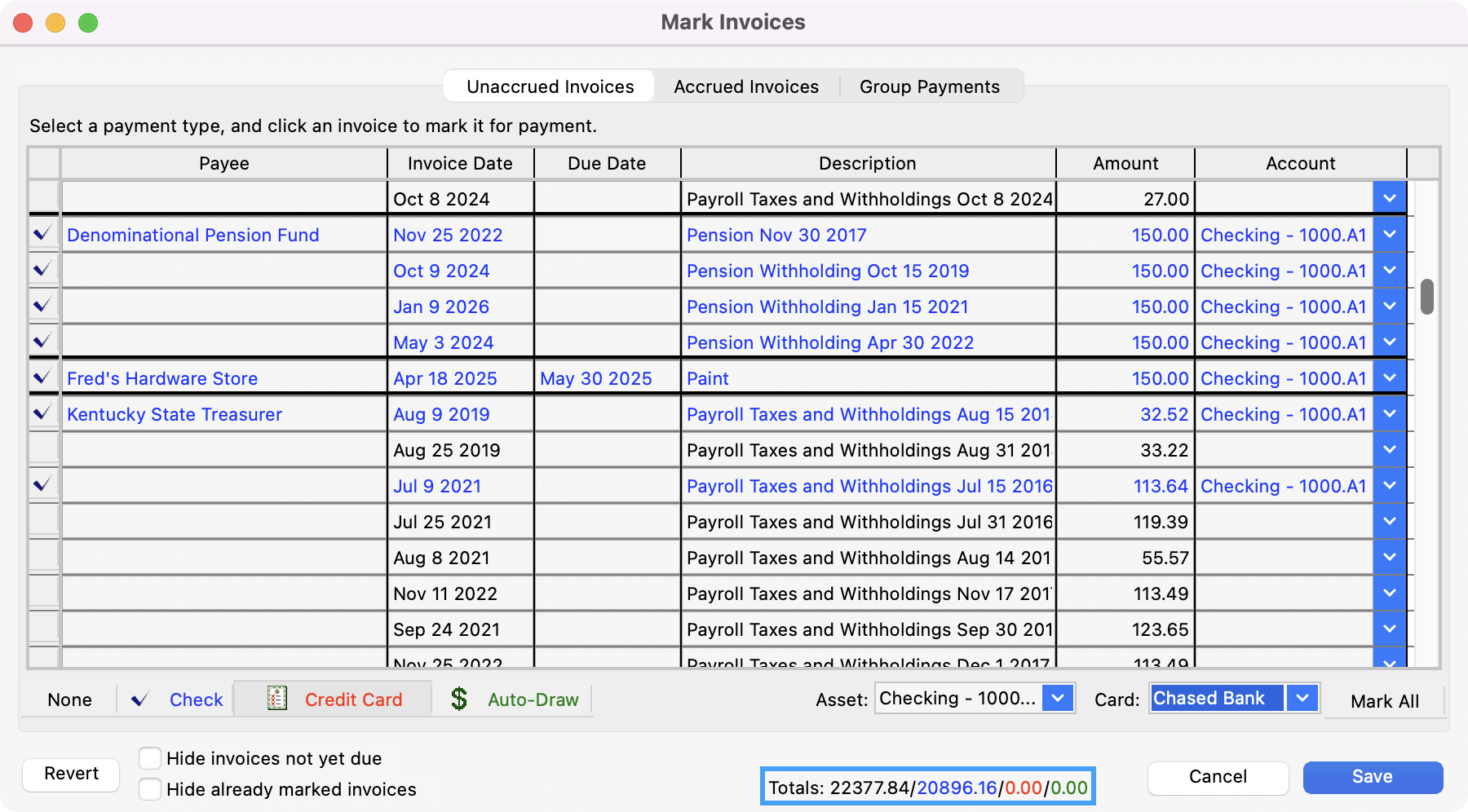
Task: Expand account dropdown for the Paint invoice
Action: point(1390,378)
